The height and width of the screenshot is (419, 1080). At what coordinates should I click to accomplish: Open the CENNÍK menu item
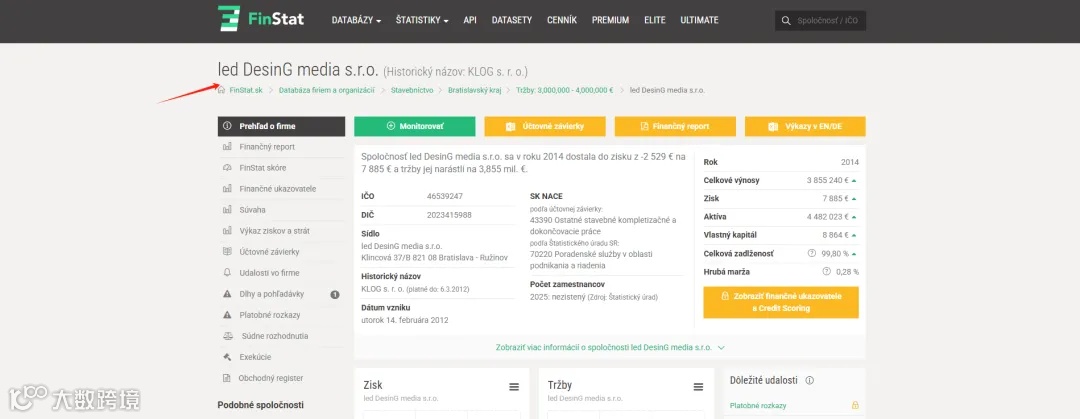click(562, 20)
